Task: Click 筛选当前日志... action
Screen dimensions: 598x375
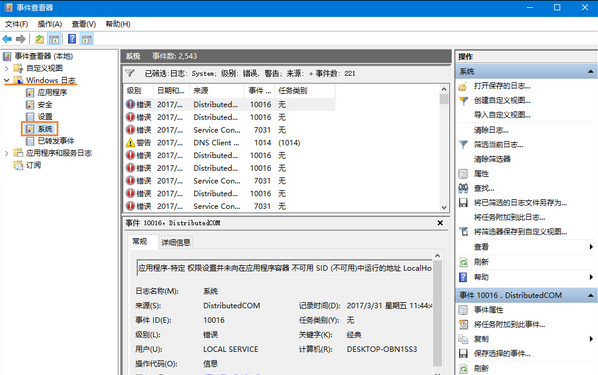Action: tap(498, 145)
